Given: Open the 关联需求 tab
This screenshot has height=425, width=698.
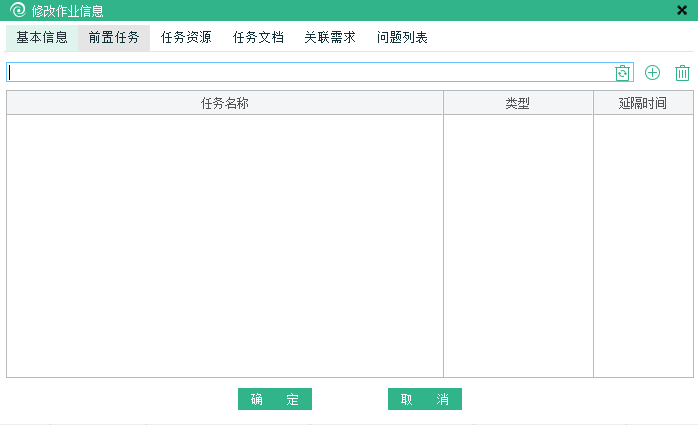Looking at the screenshot, I should pos(330,38).
